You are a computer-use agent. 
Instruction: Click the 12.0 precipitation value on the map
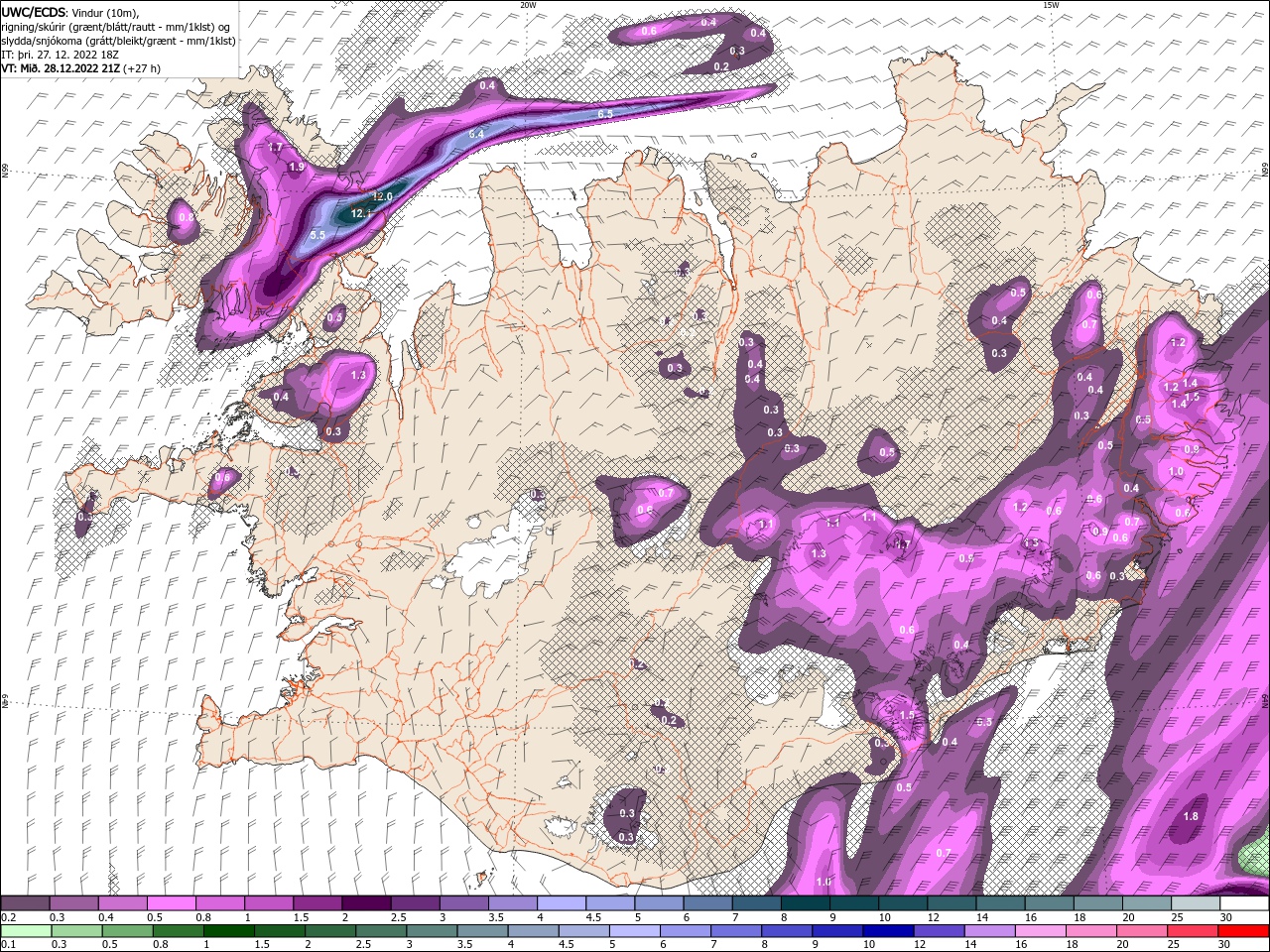coord(382,196)
